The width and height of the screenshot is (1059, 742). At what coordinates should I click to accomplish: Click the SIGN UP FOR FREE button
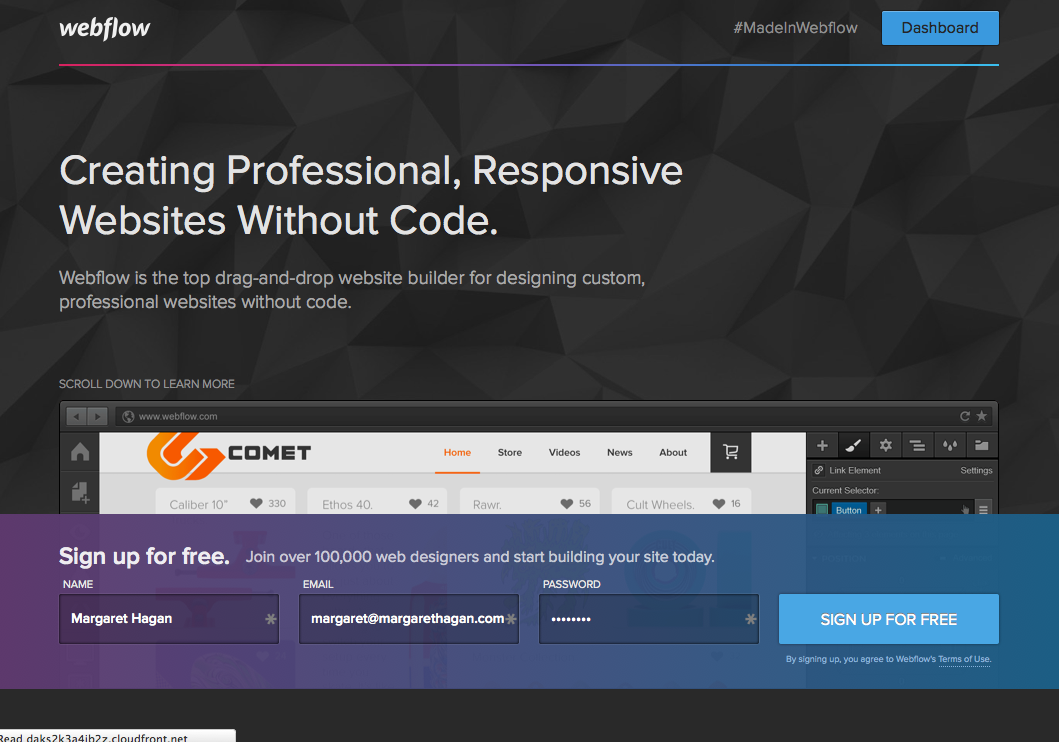(888, 619)
